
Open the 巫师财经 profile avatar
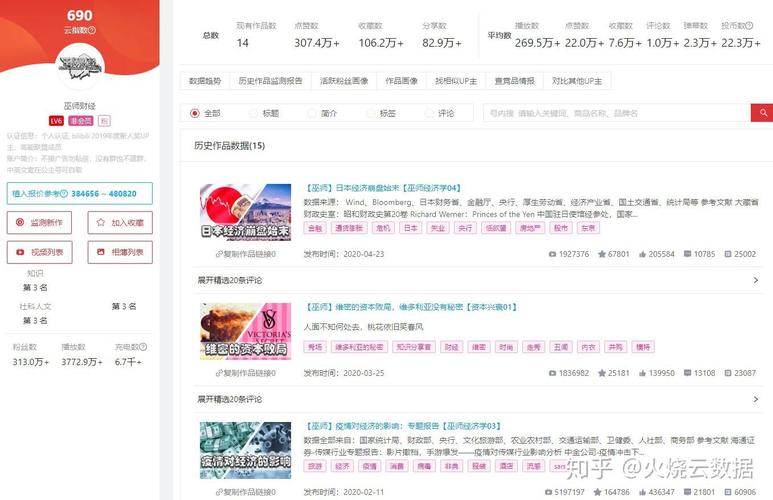79,68
